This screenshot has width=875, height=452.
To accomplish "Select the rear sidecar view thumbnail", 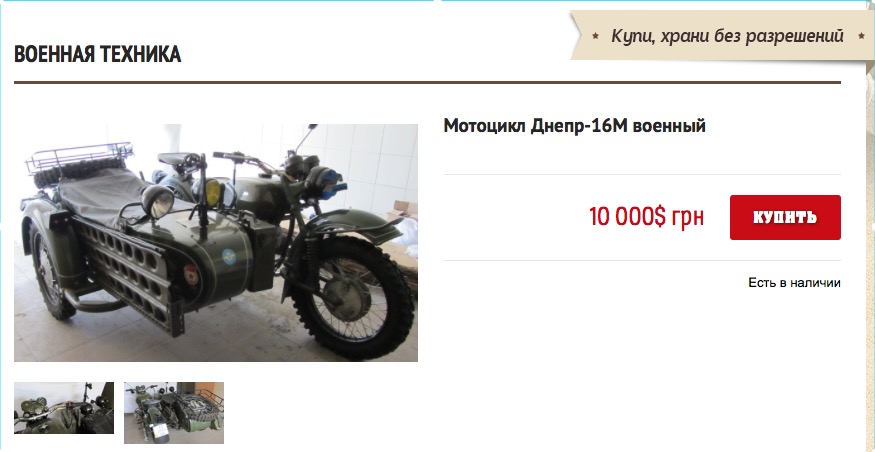I will (x=174, y=412).
